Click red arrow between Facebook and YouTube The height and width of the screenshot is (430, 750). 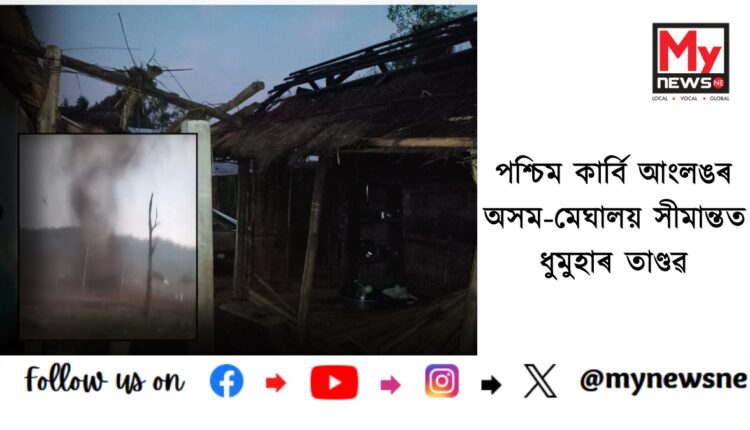[276, 383]
